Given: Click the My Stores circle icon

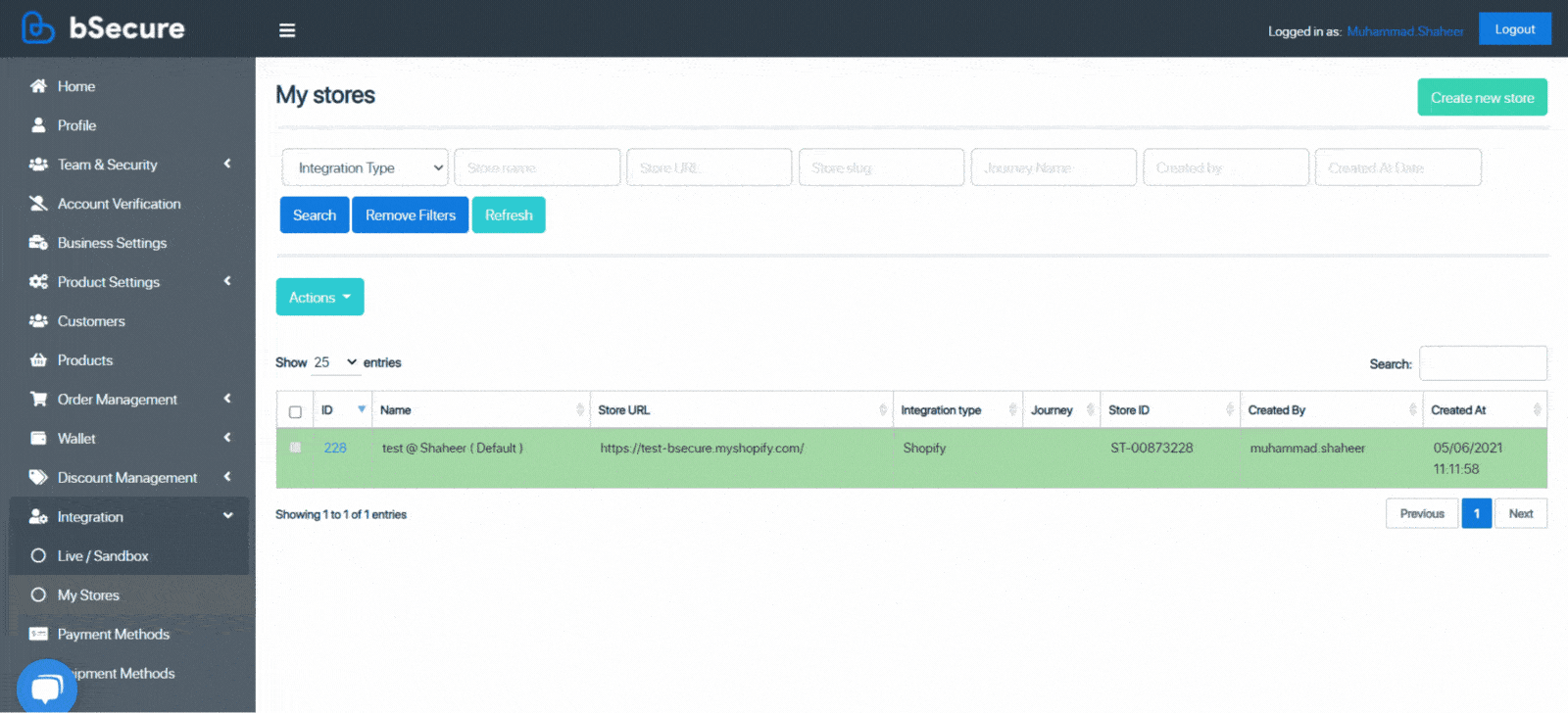Looking at the screenshot, I should [x=38, y=595].
